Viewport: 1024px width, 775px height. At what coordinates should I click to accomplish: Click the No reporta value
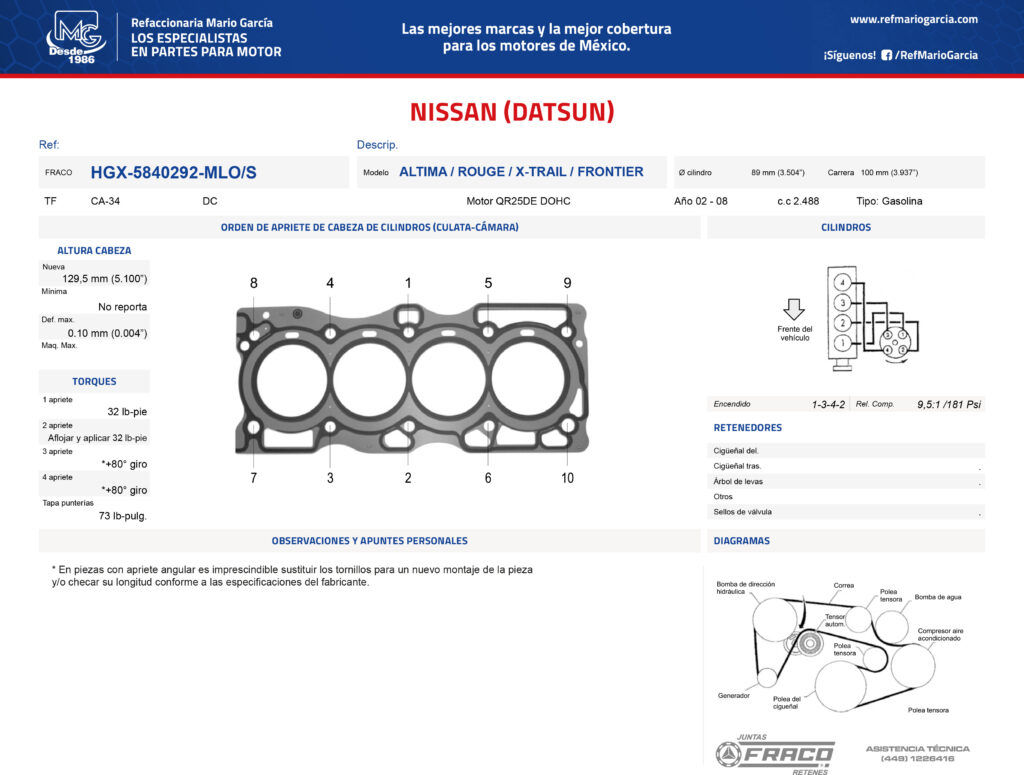pyautogui.click(x=122, y=307)
